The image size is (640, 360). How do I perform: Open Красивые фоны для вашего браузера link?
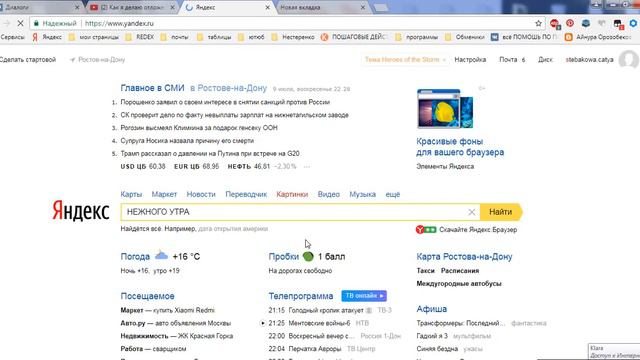click(x=460, y=147)
